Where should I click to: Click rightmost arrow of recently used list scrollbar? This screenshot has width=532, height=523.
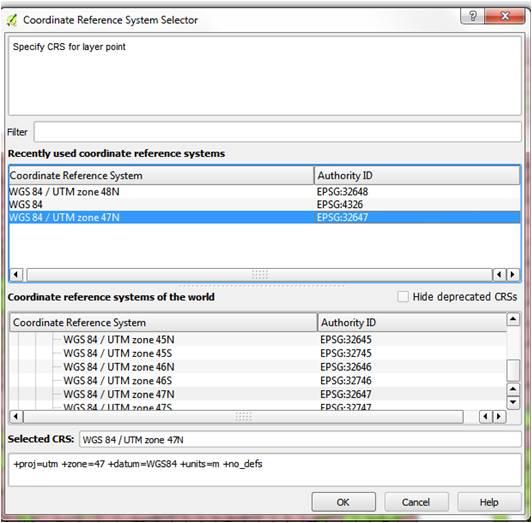pyautogui.click(x=513, y=274)
